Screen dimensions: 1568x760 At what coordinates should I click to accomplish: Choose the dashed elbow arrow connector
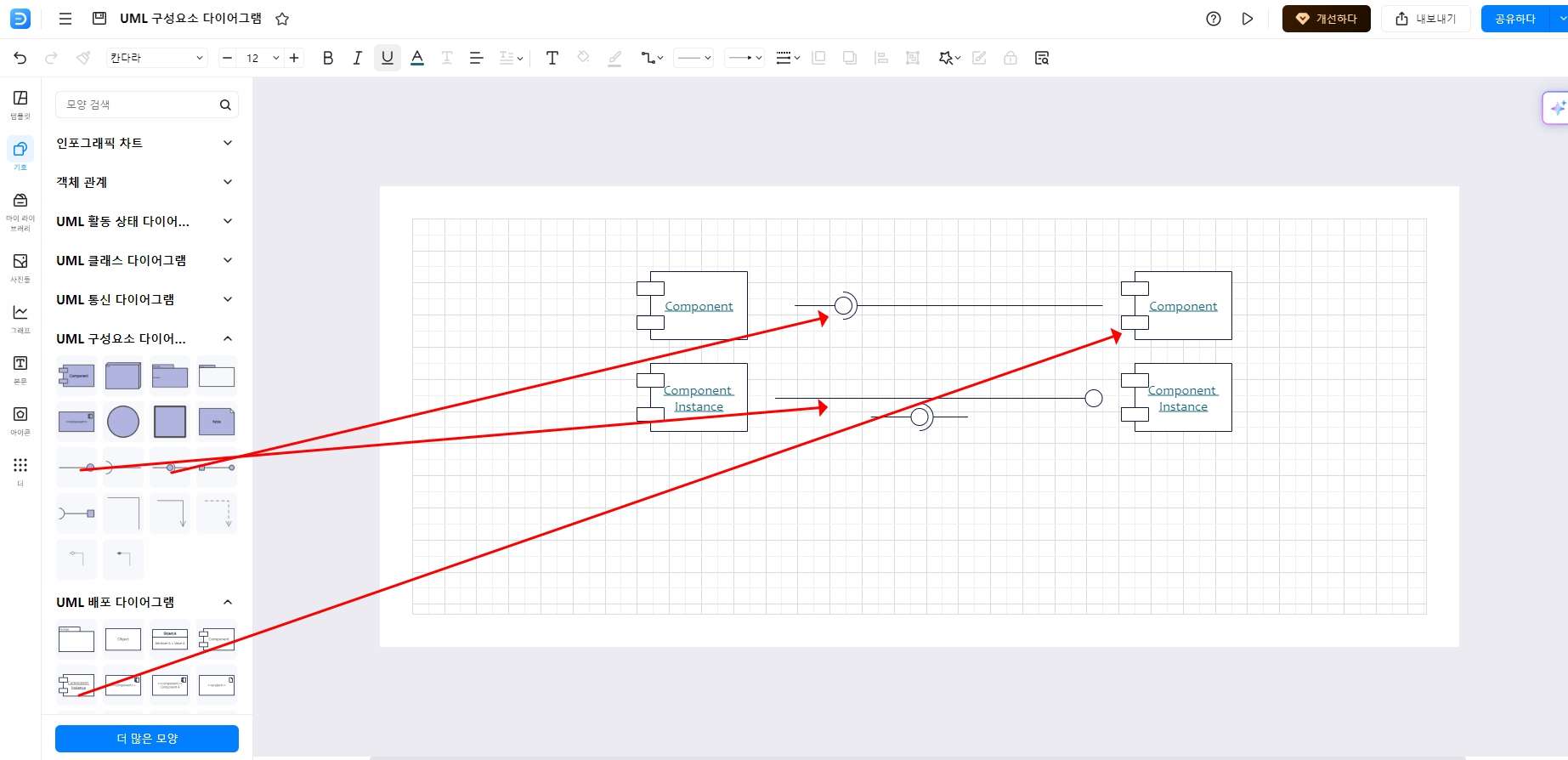[217, 513]
